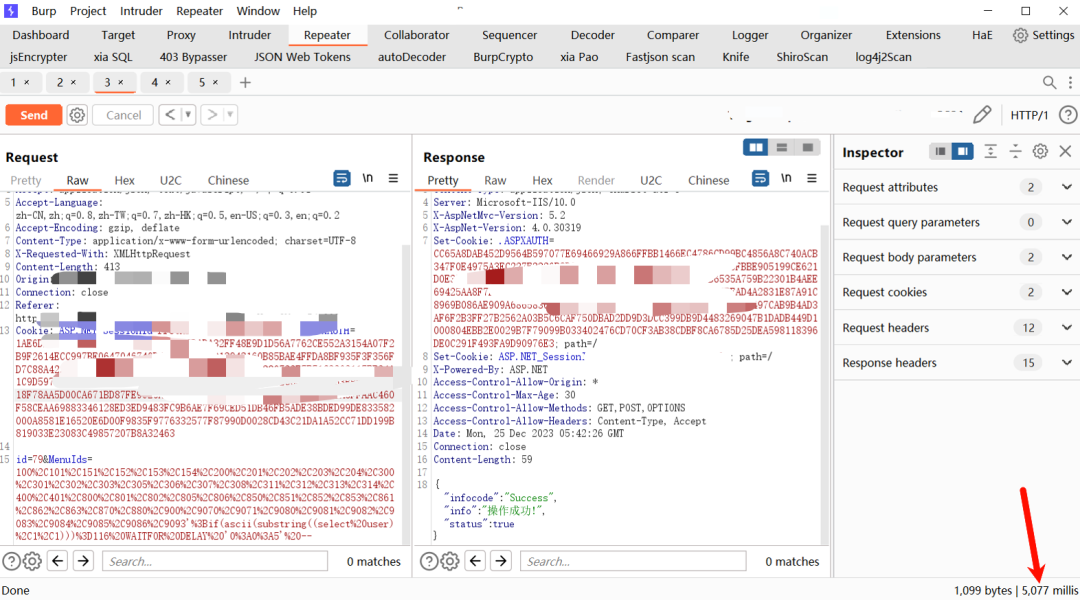Viewport: 1080px width, 600px height.
Task: Click the Inspector collapse all sections icon
Action: click(x=1015, y=152)
